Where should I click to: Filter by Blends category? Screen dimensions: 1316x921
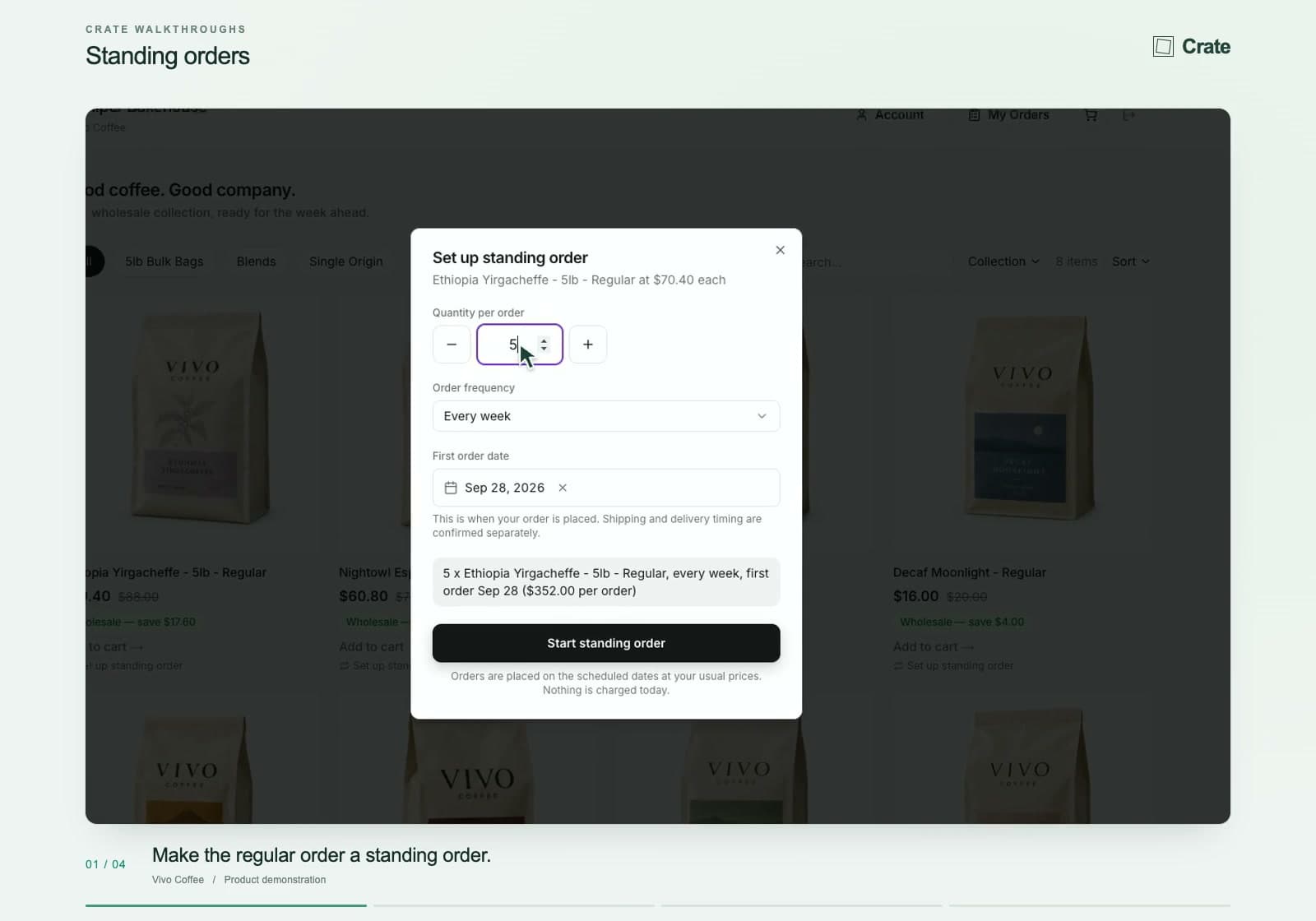256,261
